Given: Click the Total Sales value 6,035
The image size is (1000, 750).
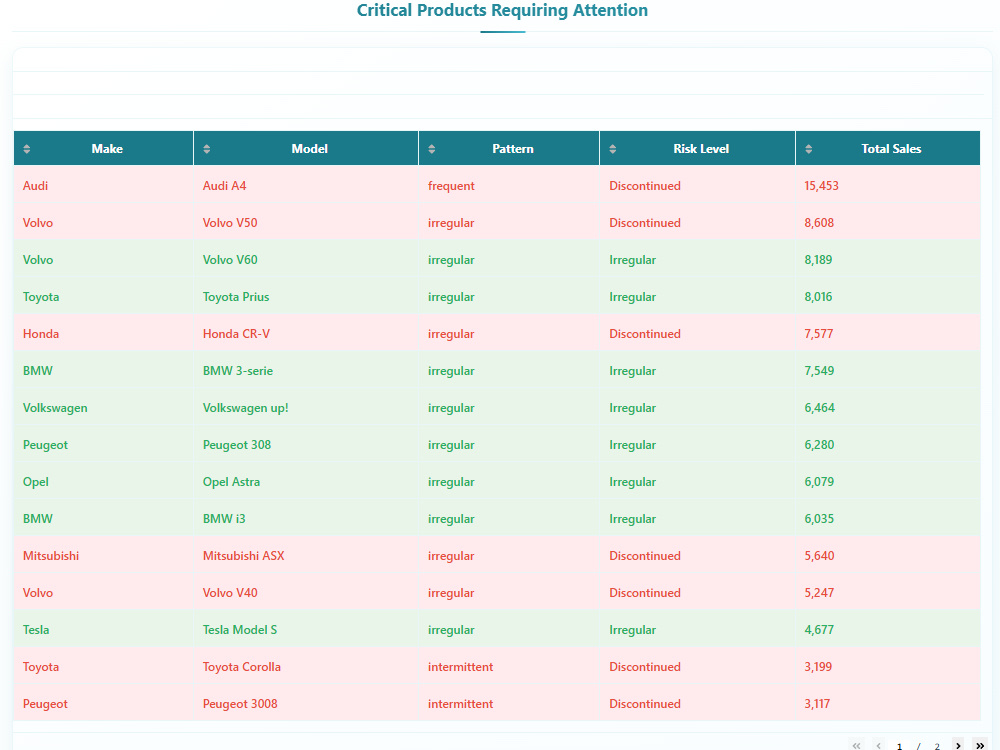Looking at the screenshot, I should (819, 518).
